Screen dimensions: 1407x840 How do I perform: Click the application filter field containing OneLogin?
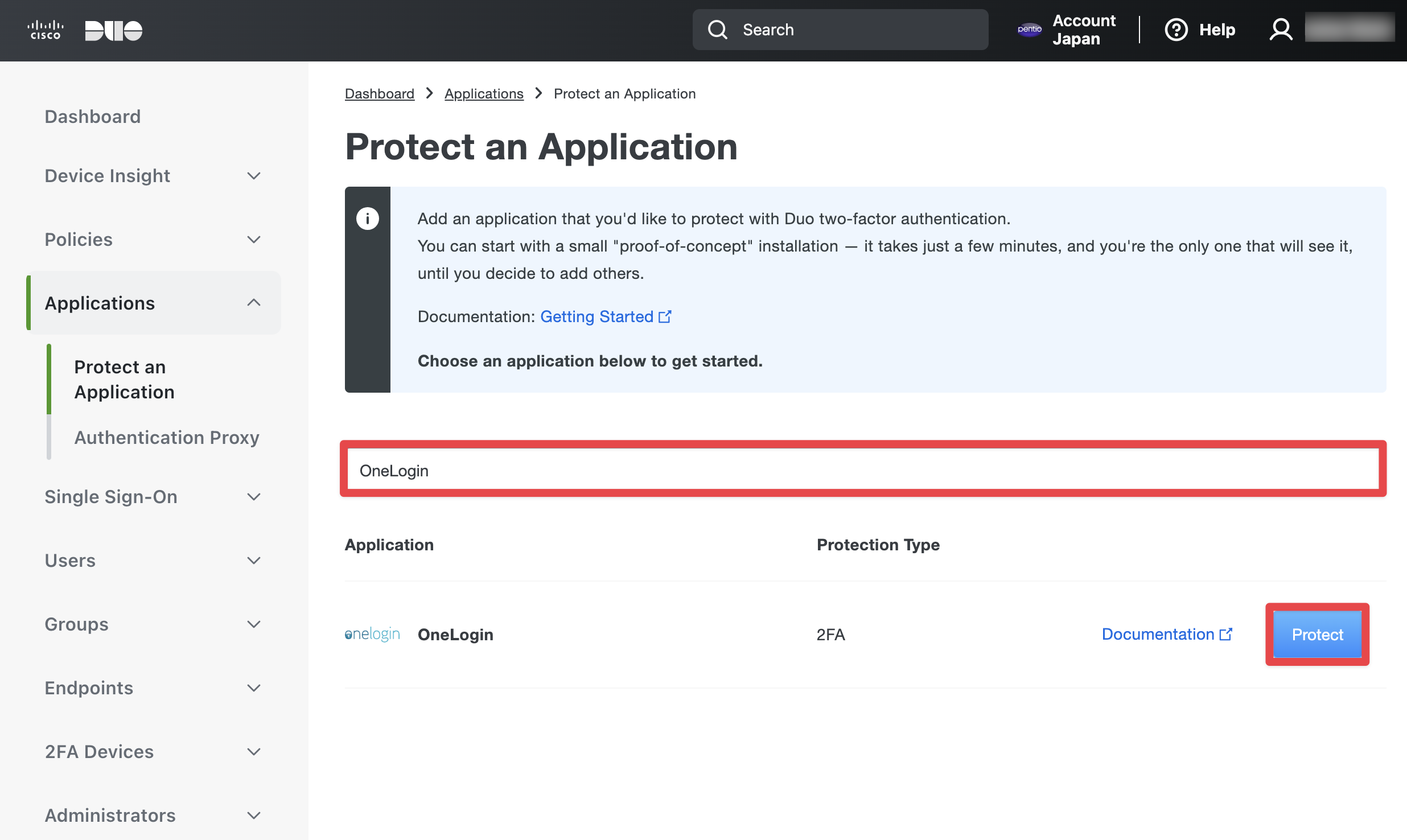[x=863, y=470]
